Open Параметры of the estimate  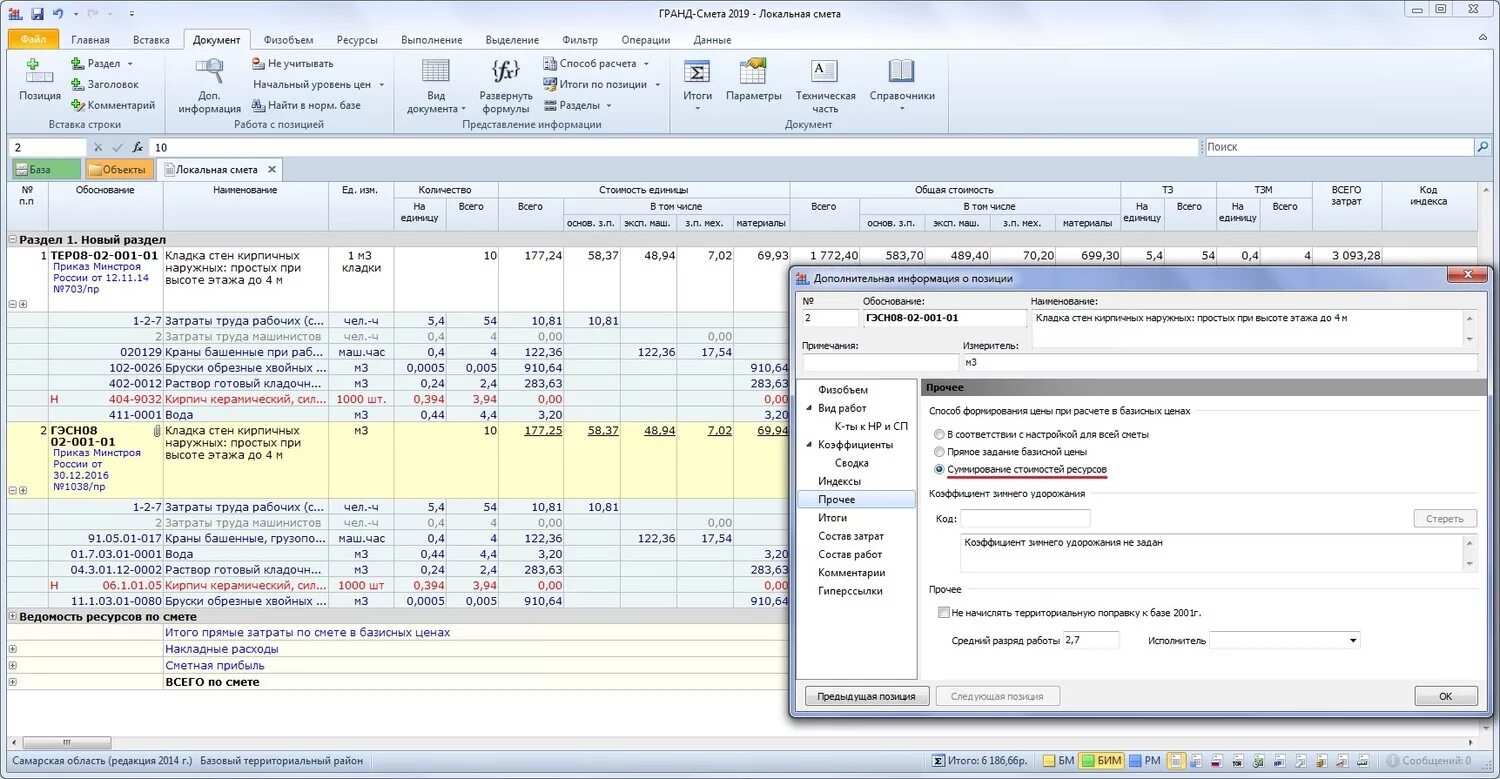(x=754, y=80)
